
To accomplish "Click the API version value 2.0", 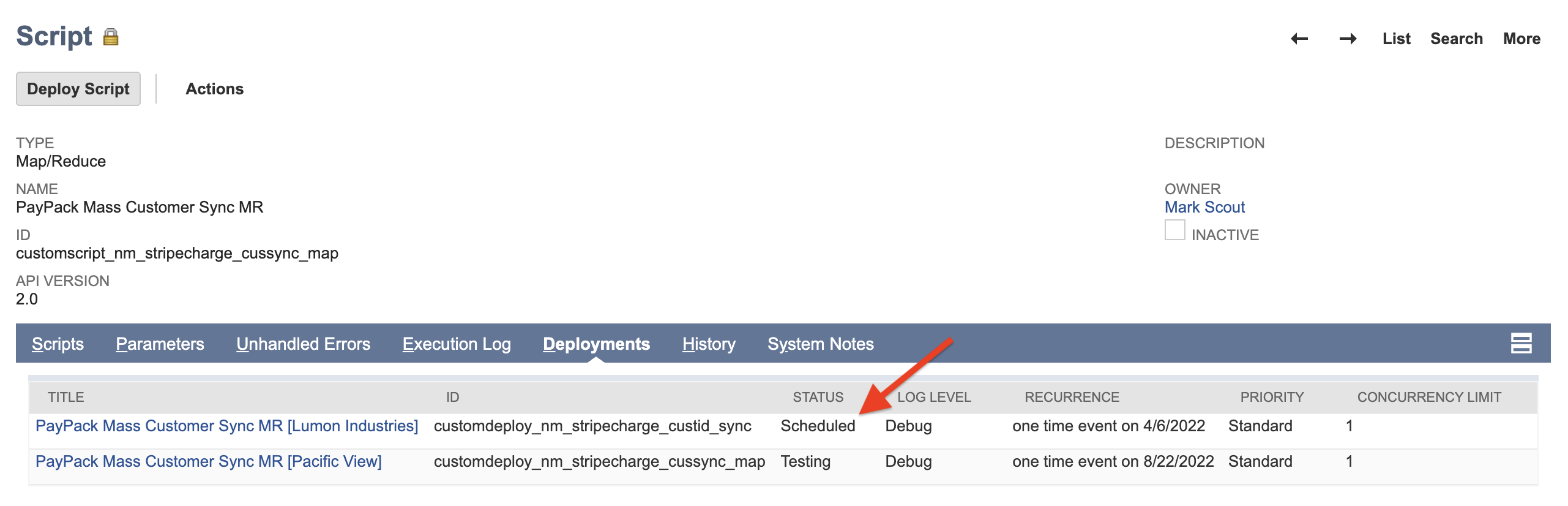I will [x=27, y=299].
